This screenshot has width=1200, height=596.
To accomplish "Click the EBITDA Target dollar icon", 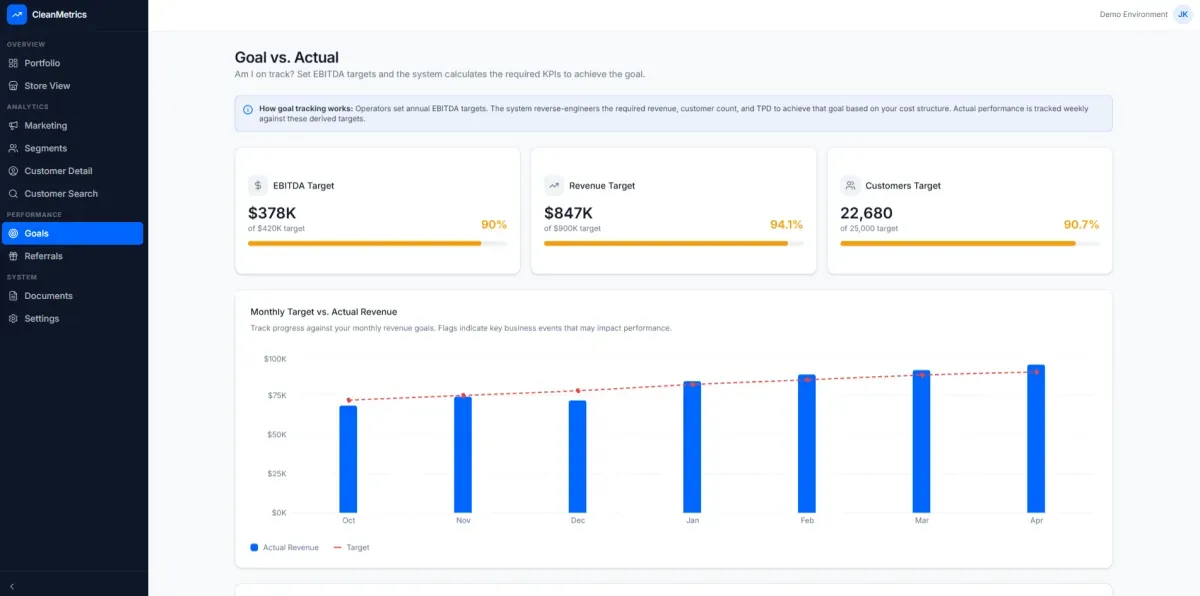I will click(258, 185).
